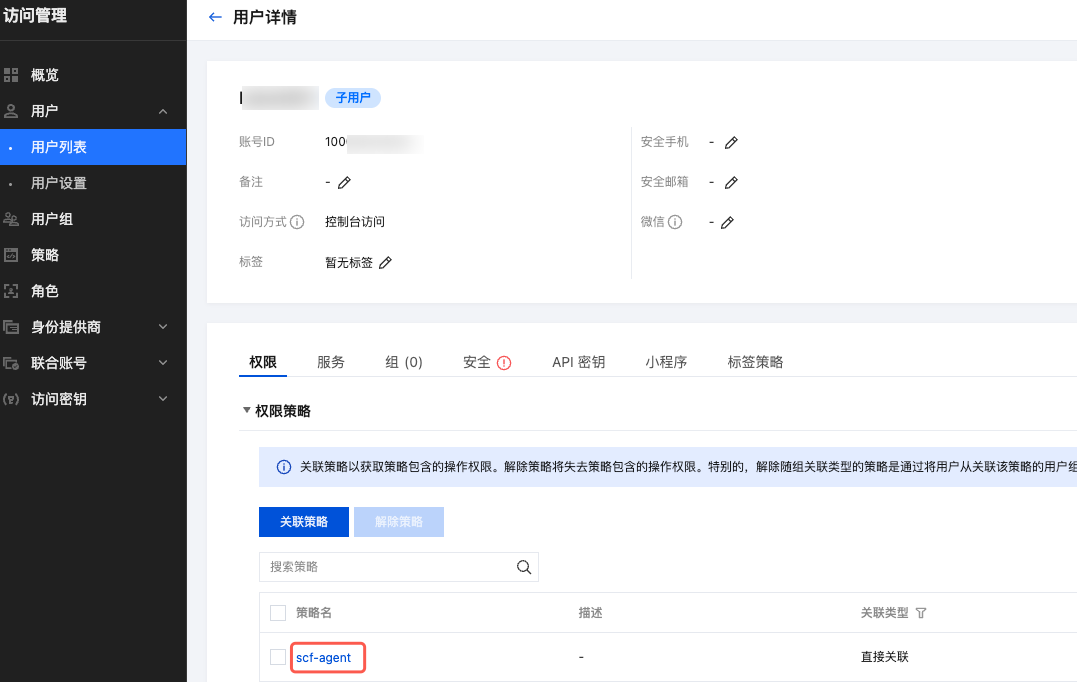Viewport: 1077px width, 682px height.
Task: Open the scf-agent policy link
Action: (x=324, y=657)
